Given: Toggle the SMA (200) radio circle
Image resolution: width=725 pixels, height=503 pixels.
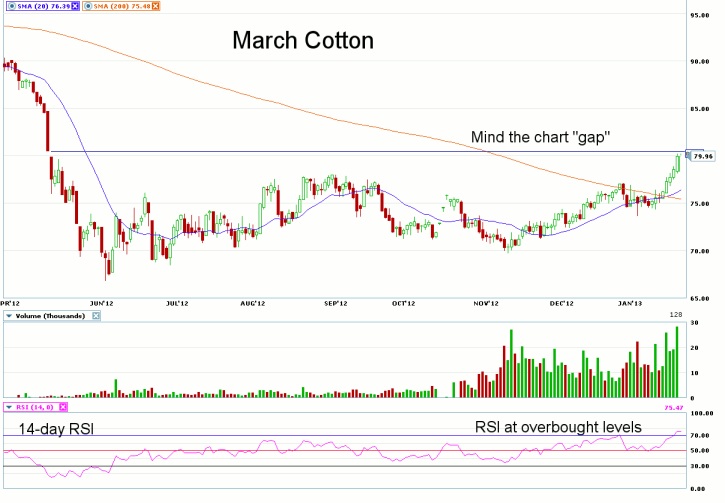Looking at the screenshot, I should [88, 6].
